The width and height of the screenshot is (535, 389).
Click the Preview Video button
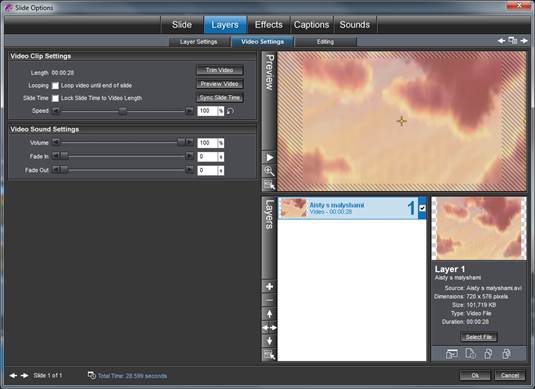(220, 84)
